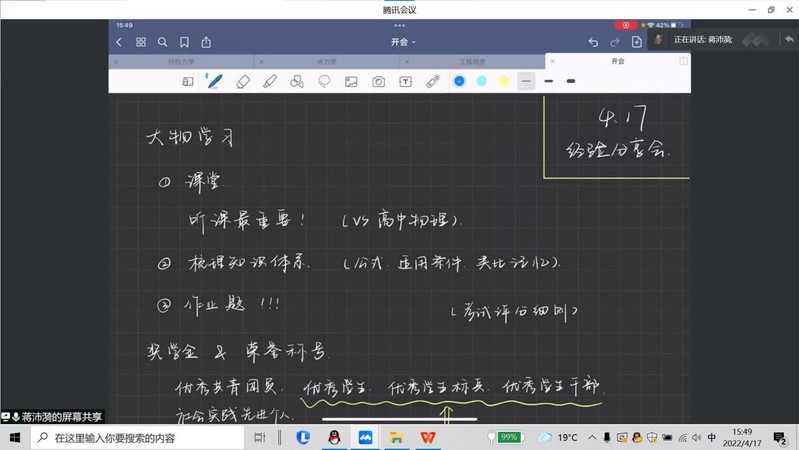Open the share export menu
Viewport: 799px width, 450px height.
click(x=206, y=42)
